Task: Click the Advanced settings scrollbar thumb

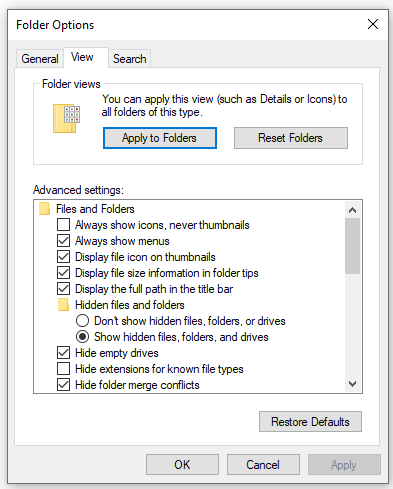Action: [352, 246]
